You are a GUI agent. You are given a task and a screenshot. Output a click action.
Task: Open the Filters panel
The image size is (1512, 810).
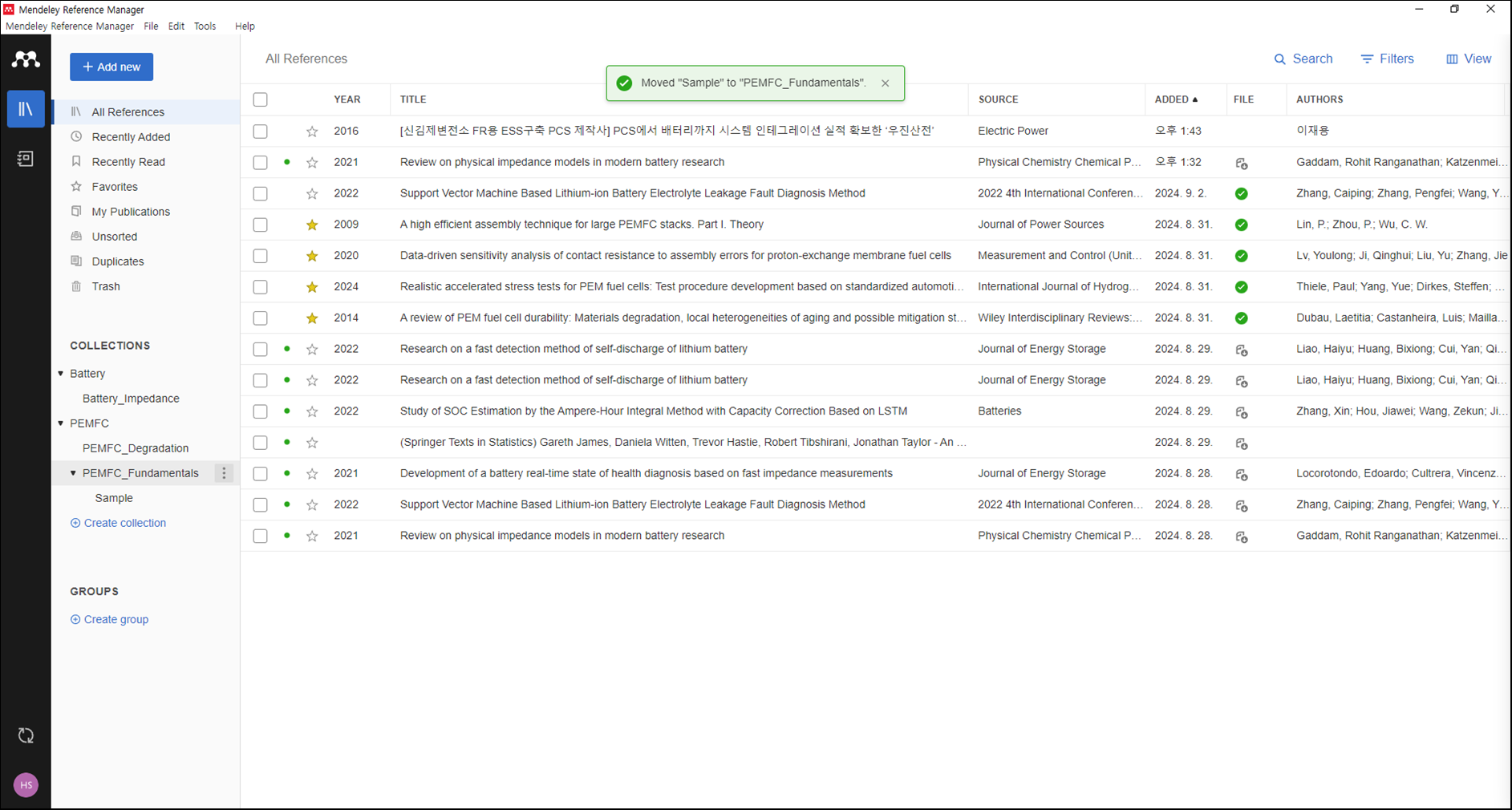(1388, 59)
